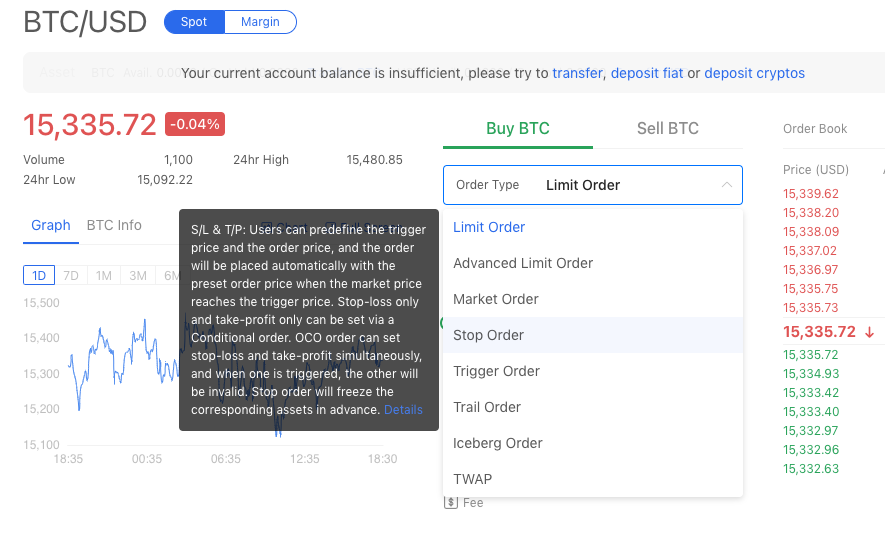885x534 pixels.
Task: Select the 1D chart interval
Action: tap(39, 276)
